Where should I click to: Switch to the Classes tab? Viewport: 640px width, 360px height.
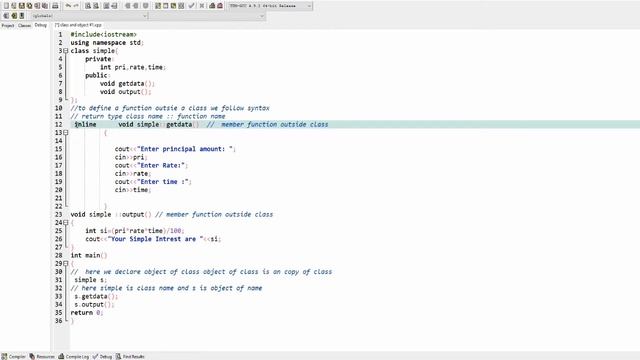click(24, 25)
